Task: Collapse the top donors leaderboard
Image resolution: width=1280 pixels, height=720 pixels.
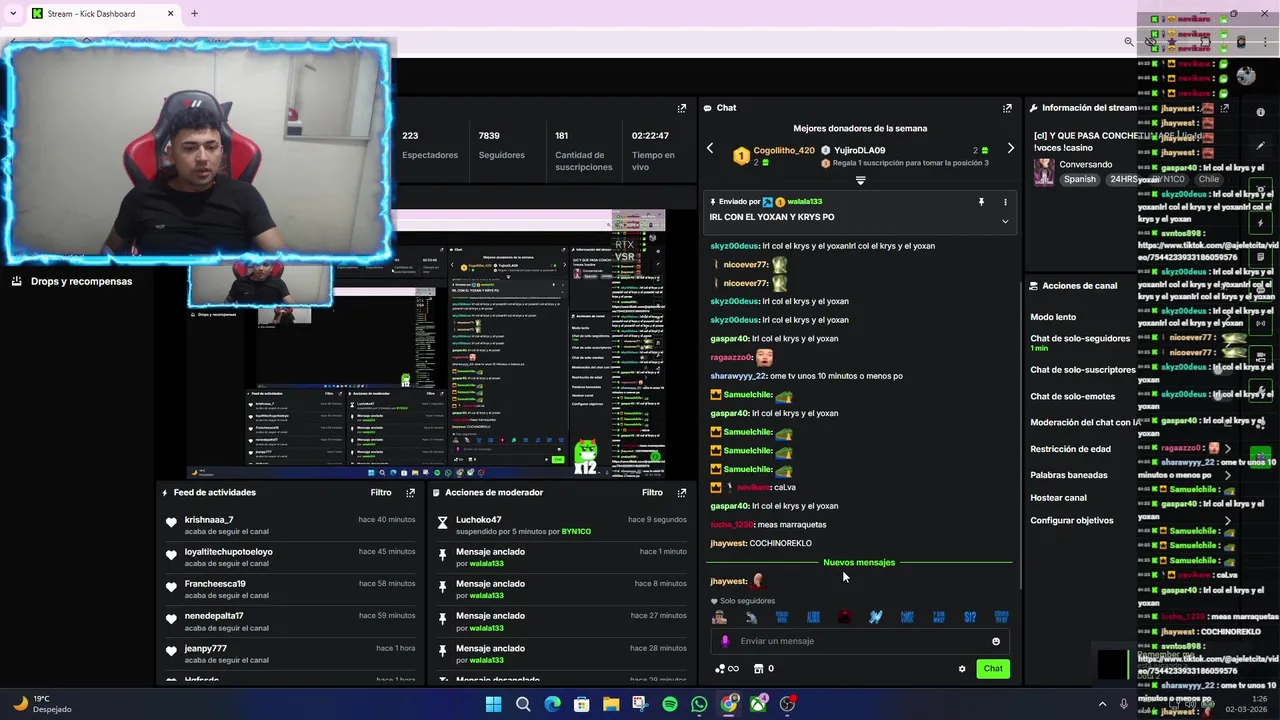Action: pyautogui.click(x=860, y=181)
